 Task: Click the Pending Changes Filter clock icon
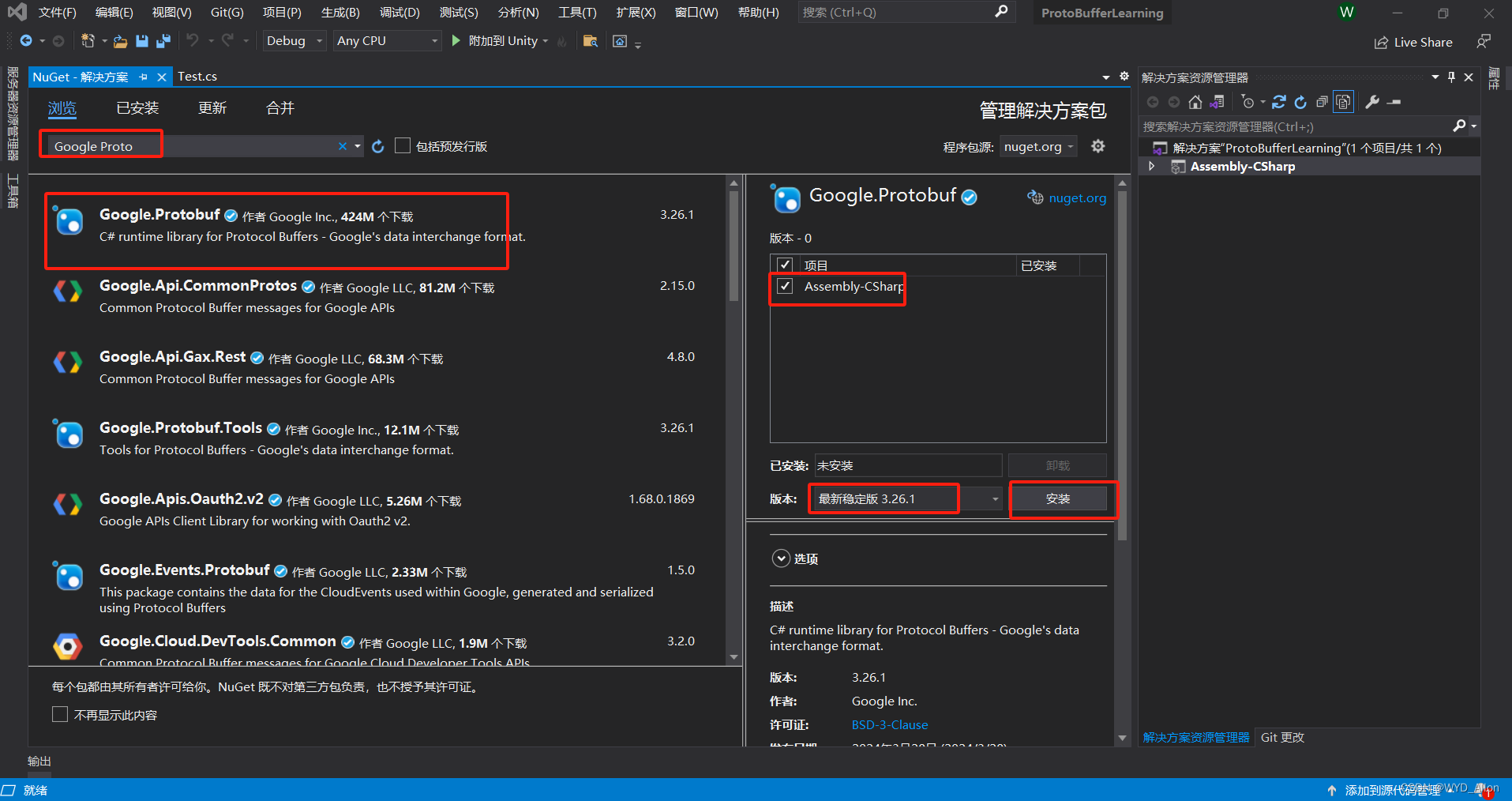click(1247, 102)
